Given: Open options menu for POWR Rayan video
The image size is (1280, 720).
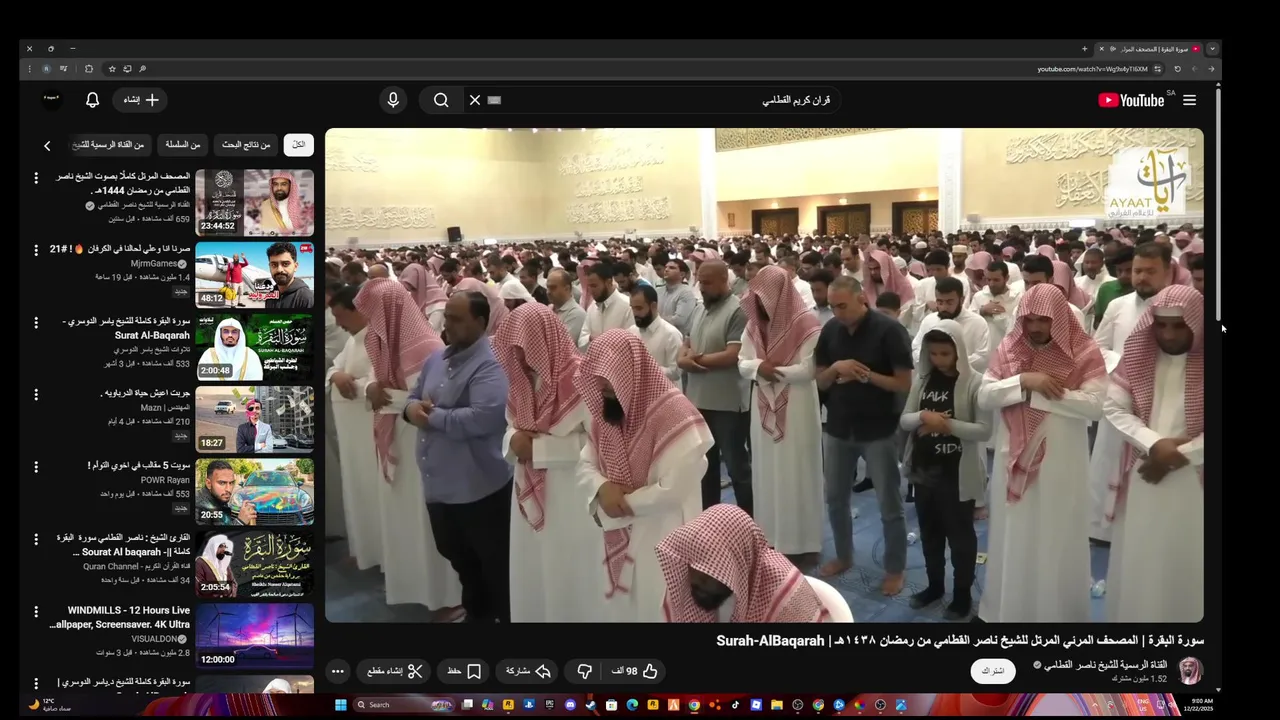Looking at the screenshot, I should pos(36,466).
